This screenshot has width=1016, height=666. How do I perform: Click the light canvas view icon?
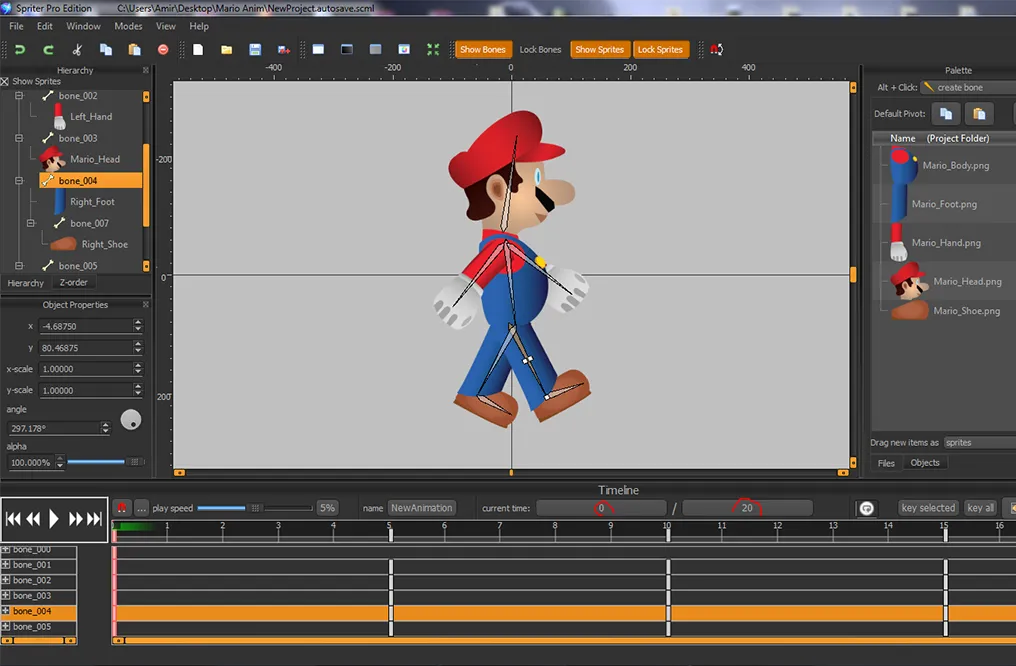click(318, 50)
